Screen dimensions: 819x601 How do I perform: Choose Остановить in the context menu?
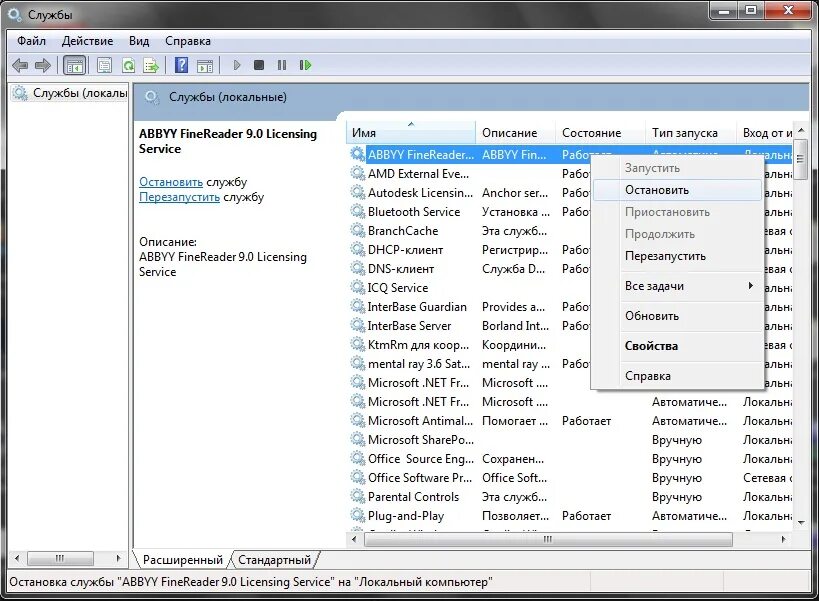(677, 190)
